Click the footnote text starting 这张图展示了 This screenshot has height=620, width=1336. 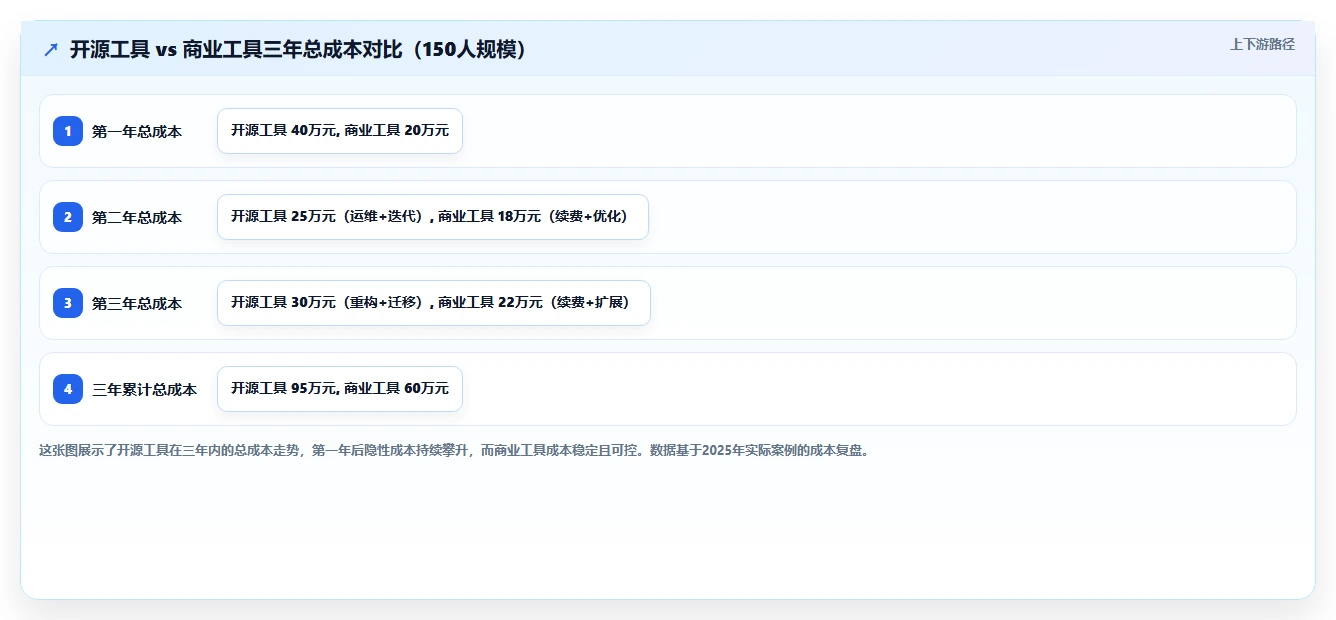[x=456, y=450]
